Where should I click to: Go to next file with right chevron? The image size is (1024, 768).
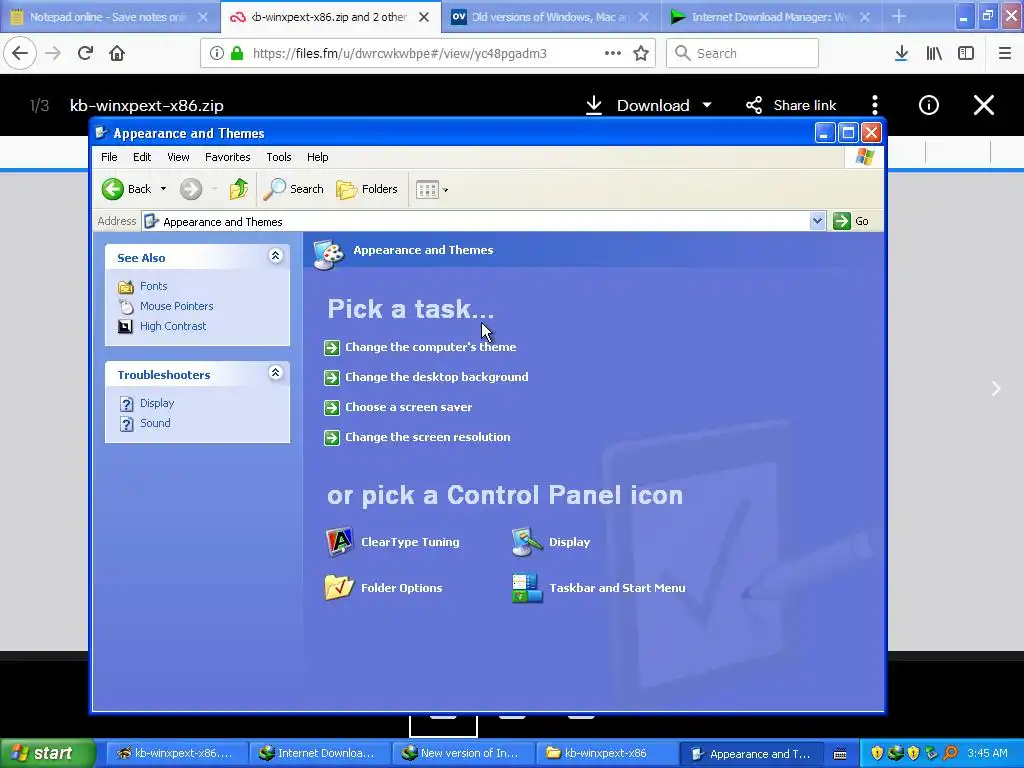click(995, 389)
